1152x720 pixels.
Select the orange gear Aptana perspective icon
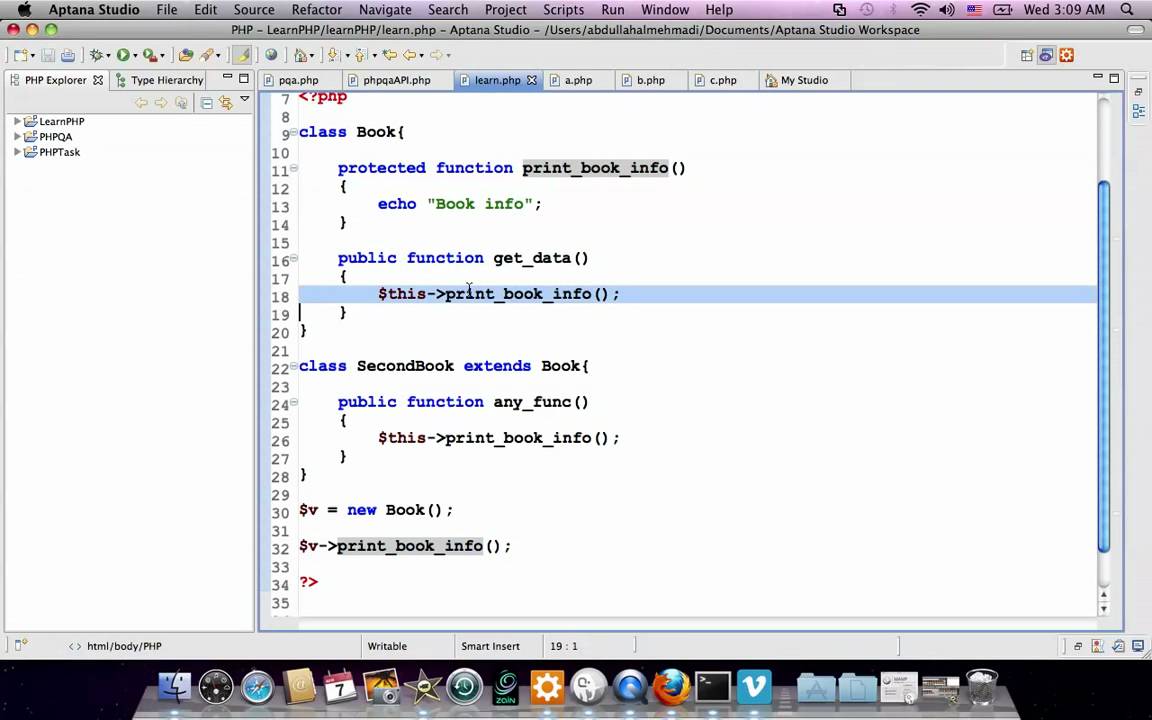point(1067,55)
